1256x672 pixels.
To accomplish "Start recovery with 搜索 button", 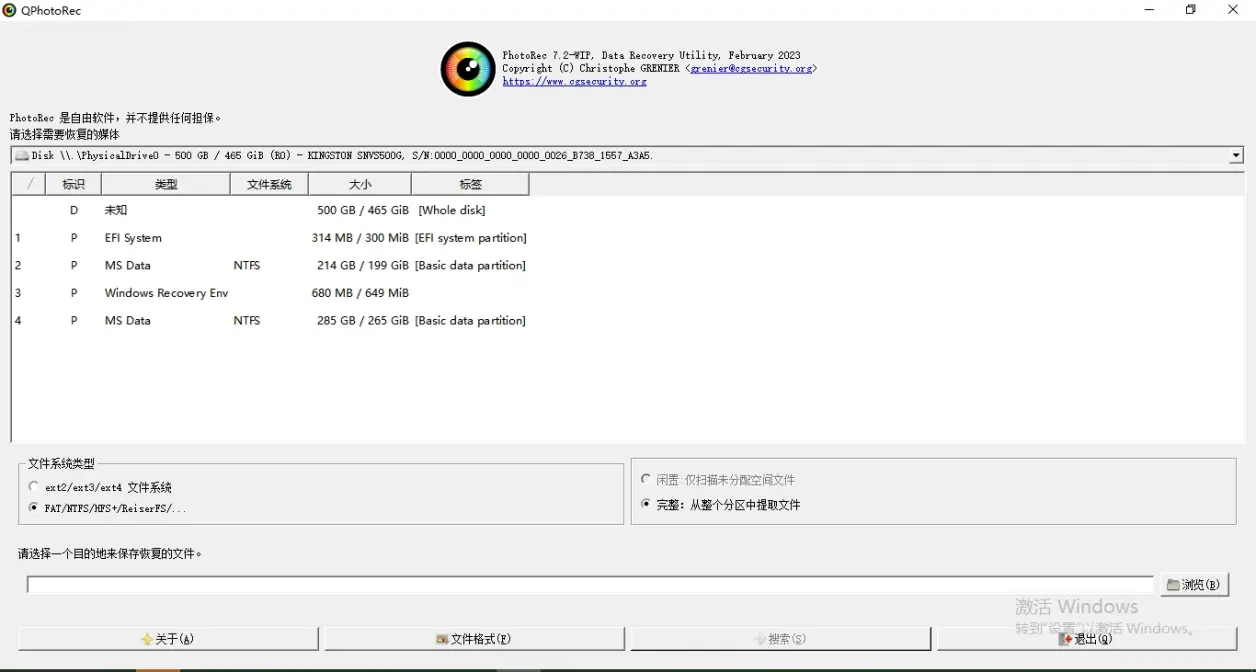I will pos(780,639).
